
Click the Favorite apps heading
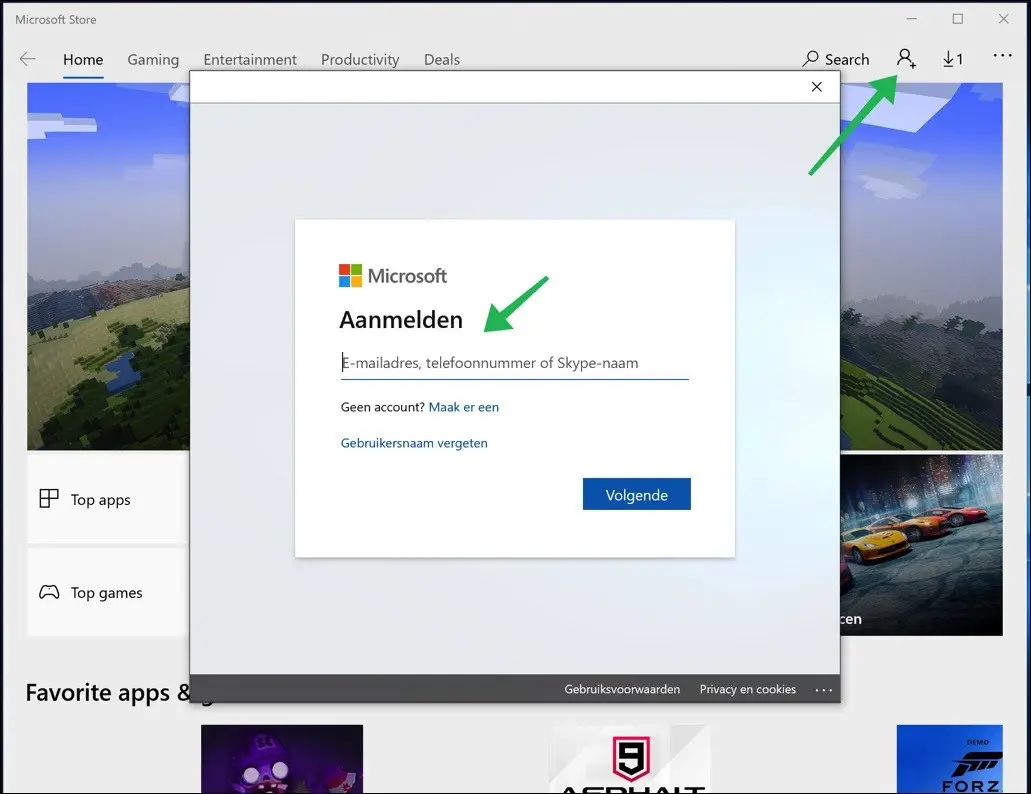108,693
